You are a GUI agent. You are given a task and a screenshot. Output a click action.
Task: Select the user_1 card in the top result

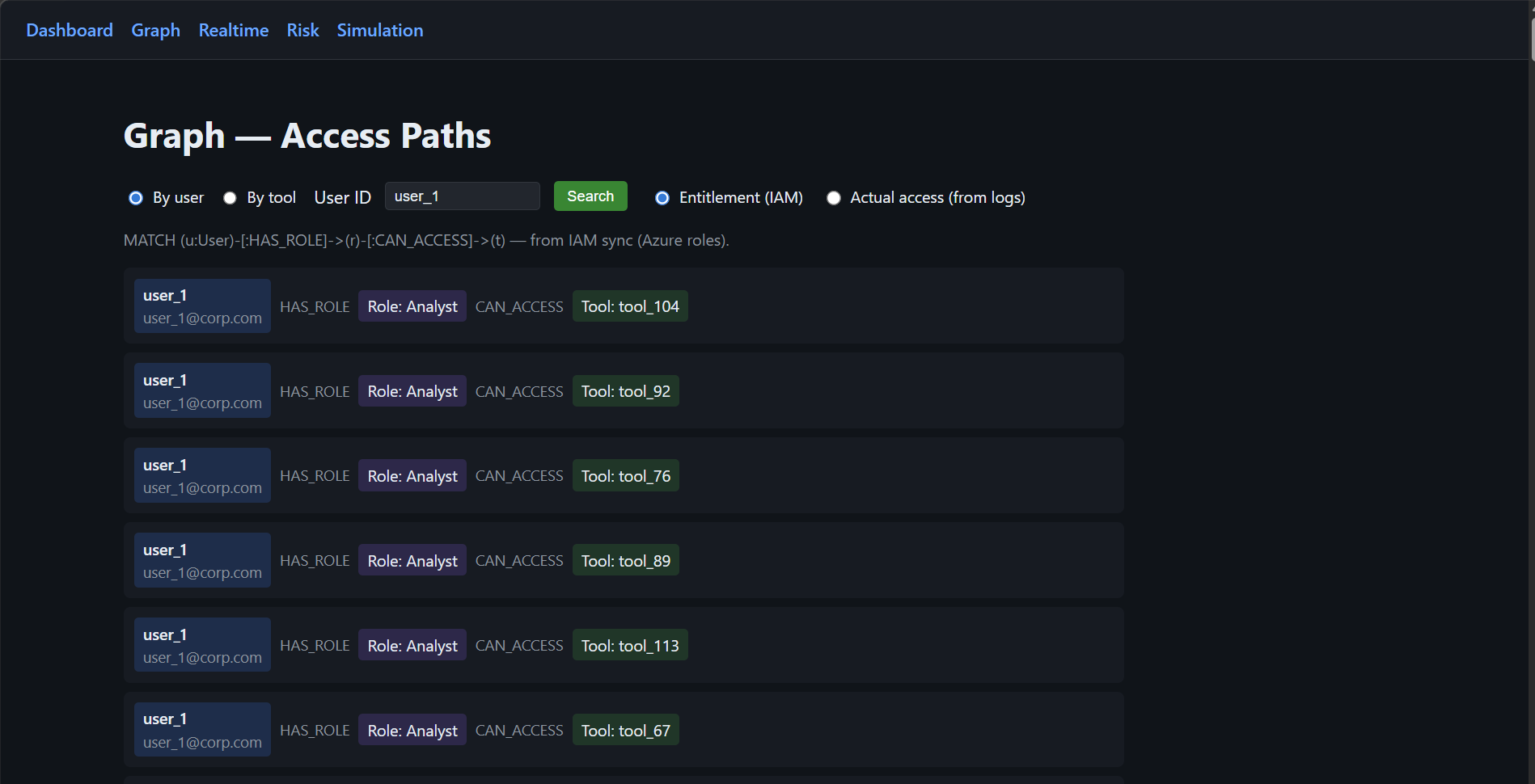pyautogui.click(x=202, y=306)
